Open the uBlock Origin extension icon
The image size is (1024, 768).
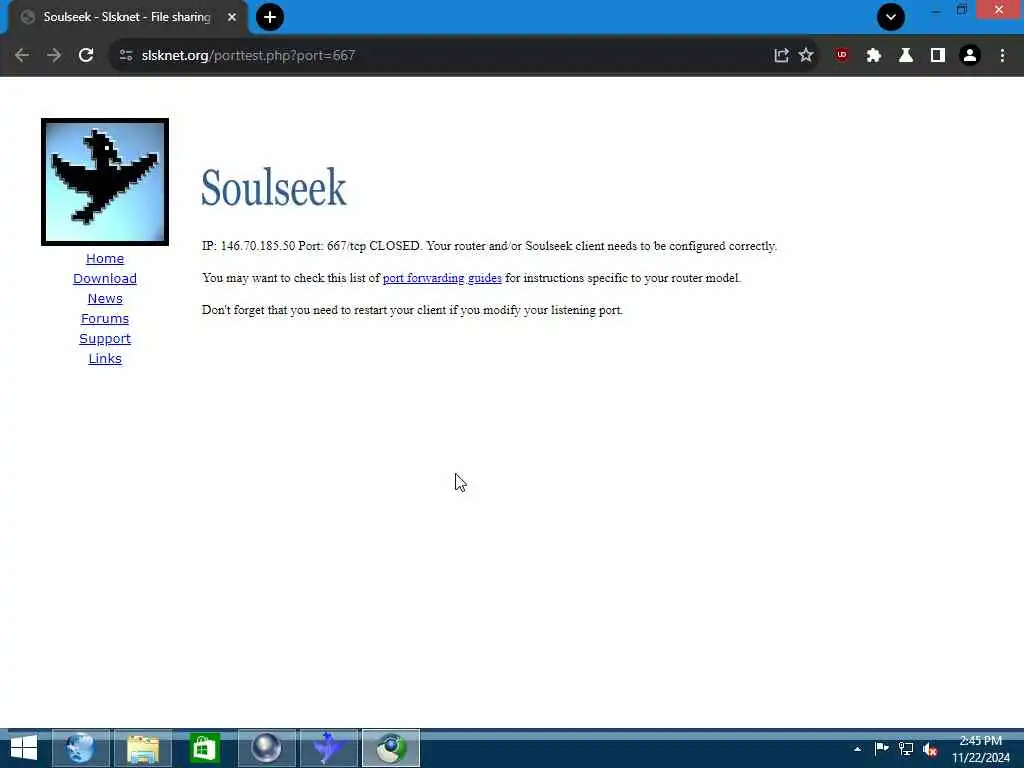[x=842, y=56]
